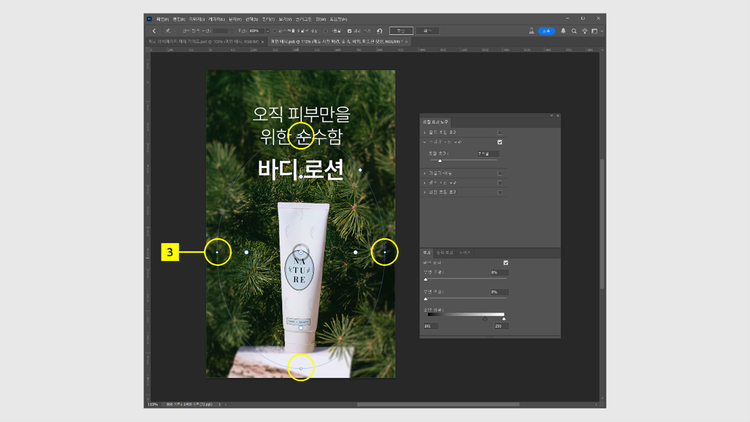Click the vertical scrollbar of the canvas
Viewport: 750px width, 422px height.
602,223
